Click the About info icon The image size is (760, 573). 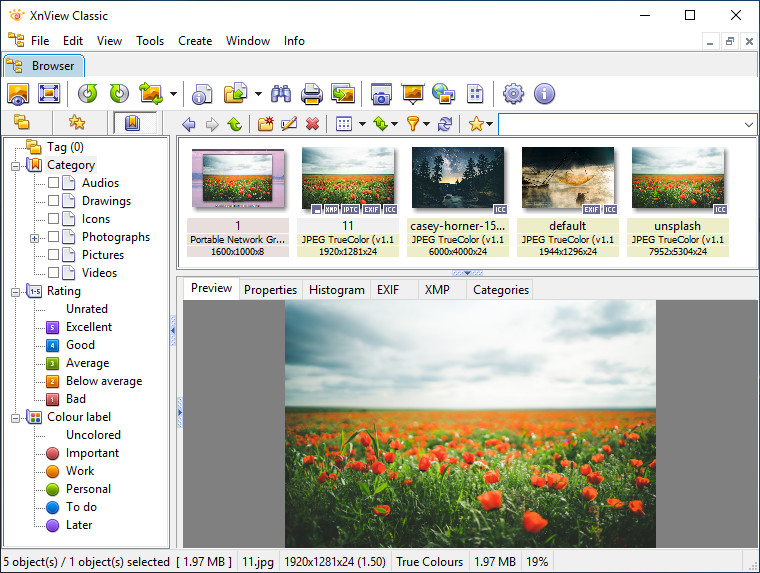coord(544,94)
